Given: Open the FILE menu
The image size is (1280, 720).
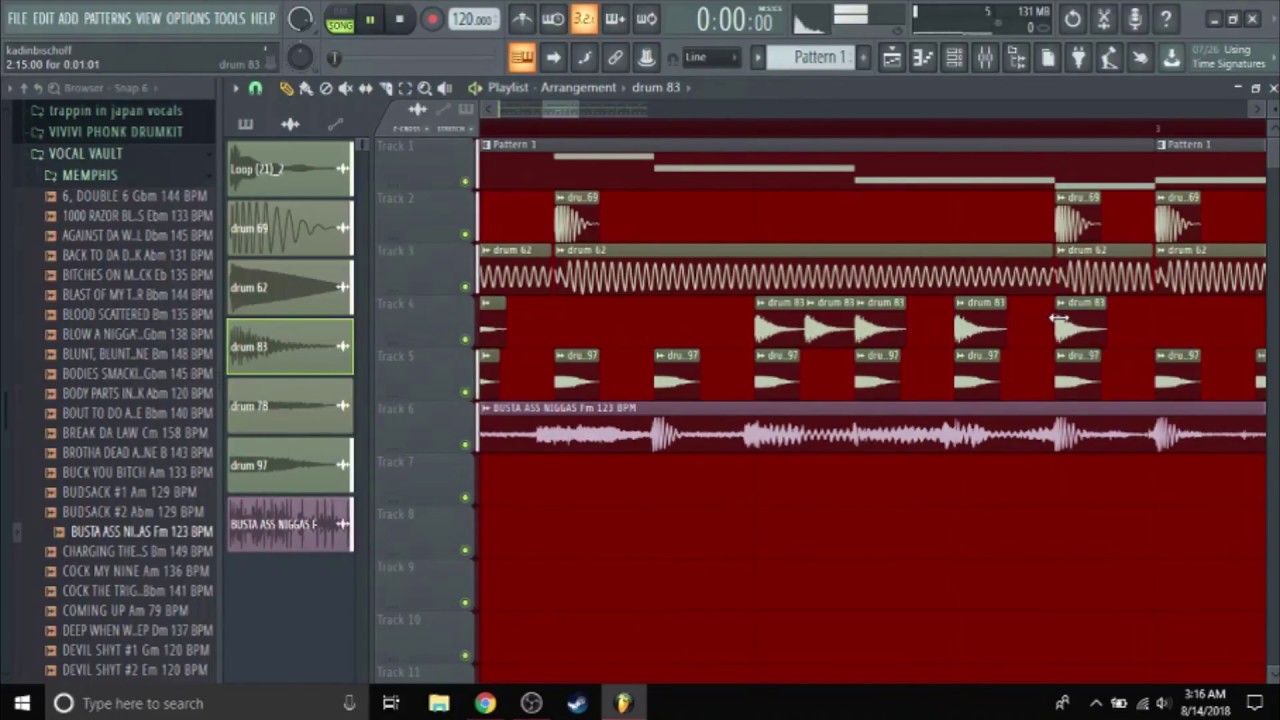Looking at the screenshot, I should click(17, 18).
